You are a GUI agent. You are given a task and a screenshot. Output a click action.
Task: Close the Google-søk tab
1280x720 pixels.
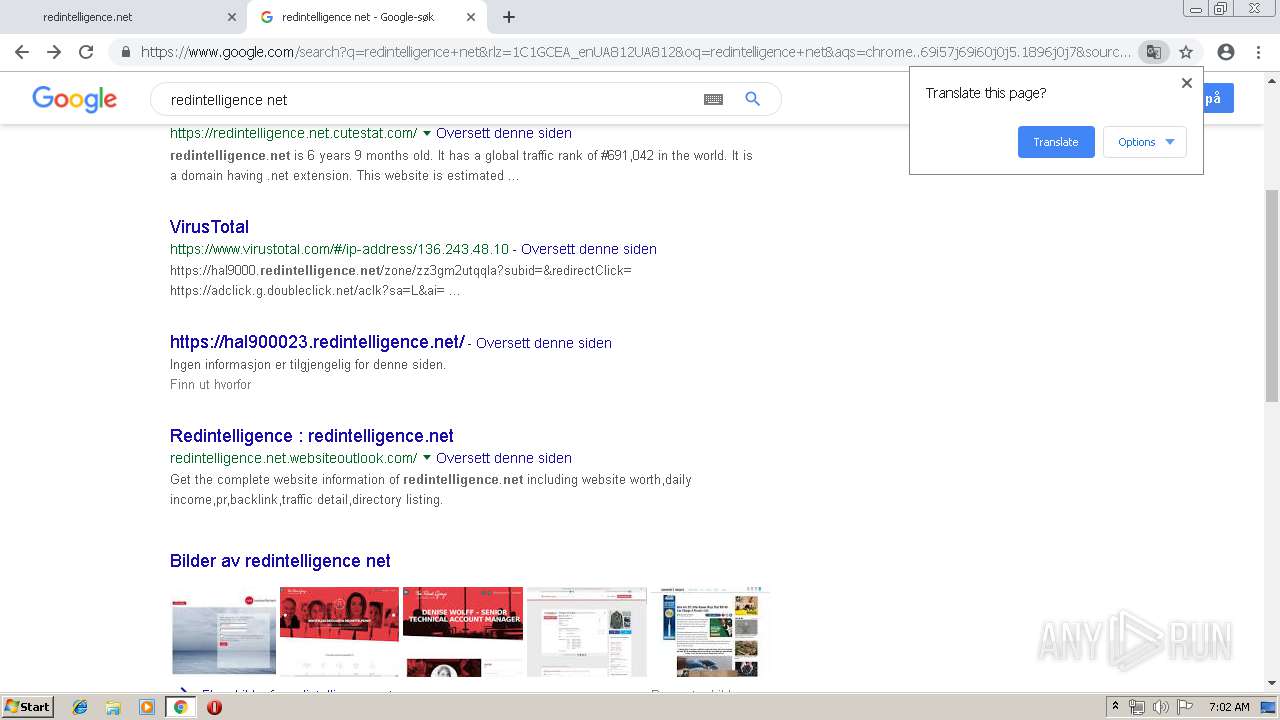(x=471, y=17)
